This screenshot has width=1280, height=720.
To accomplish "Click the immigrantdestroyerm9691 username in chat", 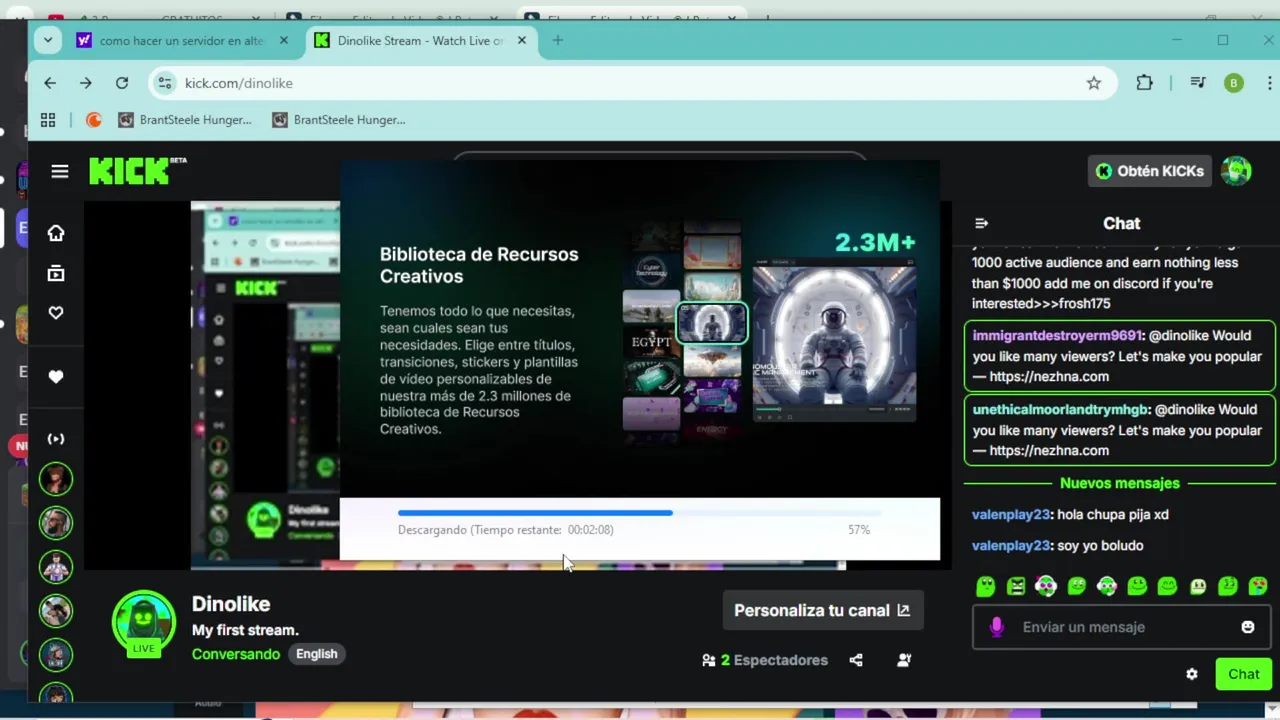I will (1057, 336).
